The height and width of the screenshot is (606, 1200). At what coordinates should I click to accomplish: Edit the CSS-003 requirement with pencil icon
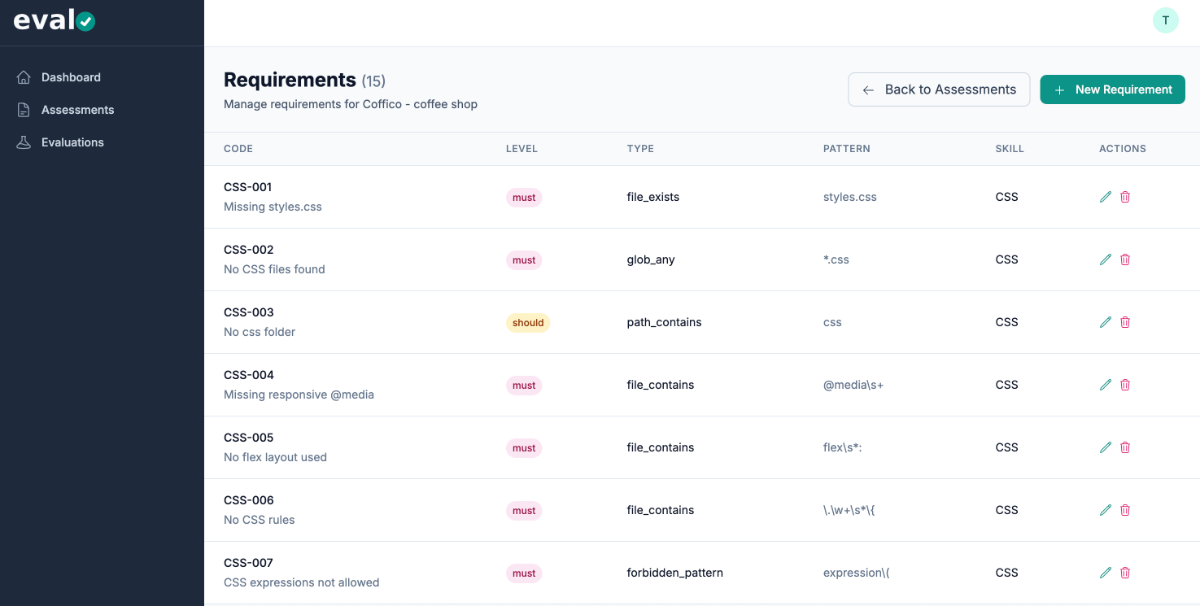click(1105, 322)
